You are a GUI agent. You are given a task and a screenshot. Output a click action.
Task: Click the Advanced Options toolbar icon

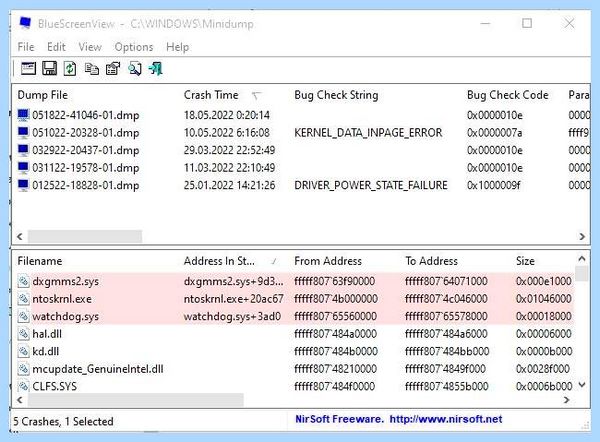click(x=28, y=69)
